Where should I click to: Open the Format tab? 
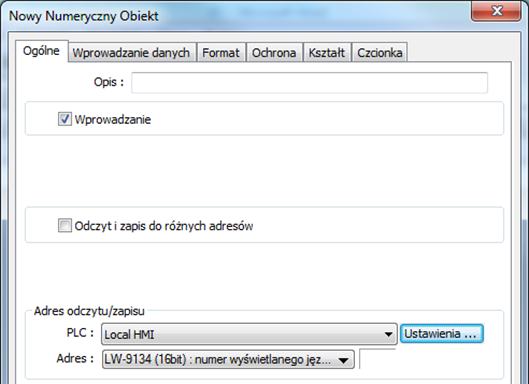(x=221, y=53)
